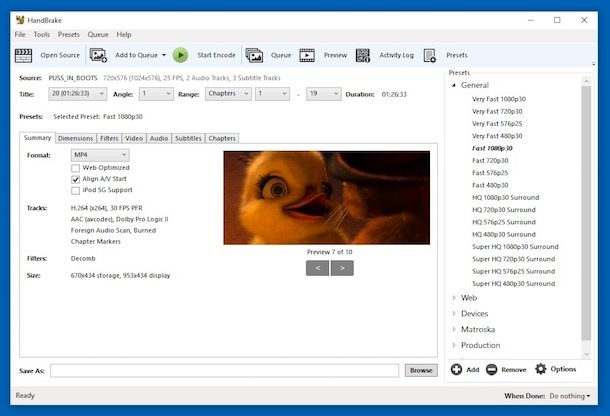
Task: Select the Summary tab
Action: [x=37, y=138]
